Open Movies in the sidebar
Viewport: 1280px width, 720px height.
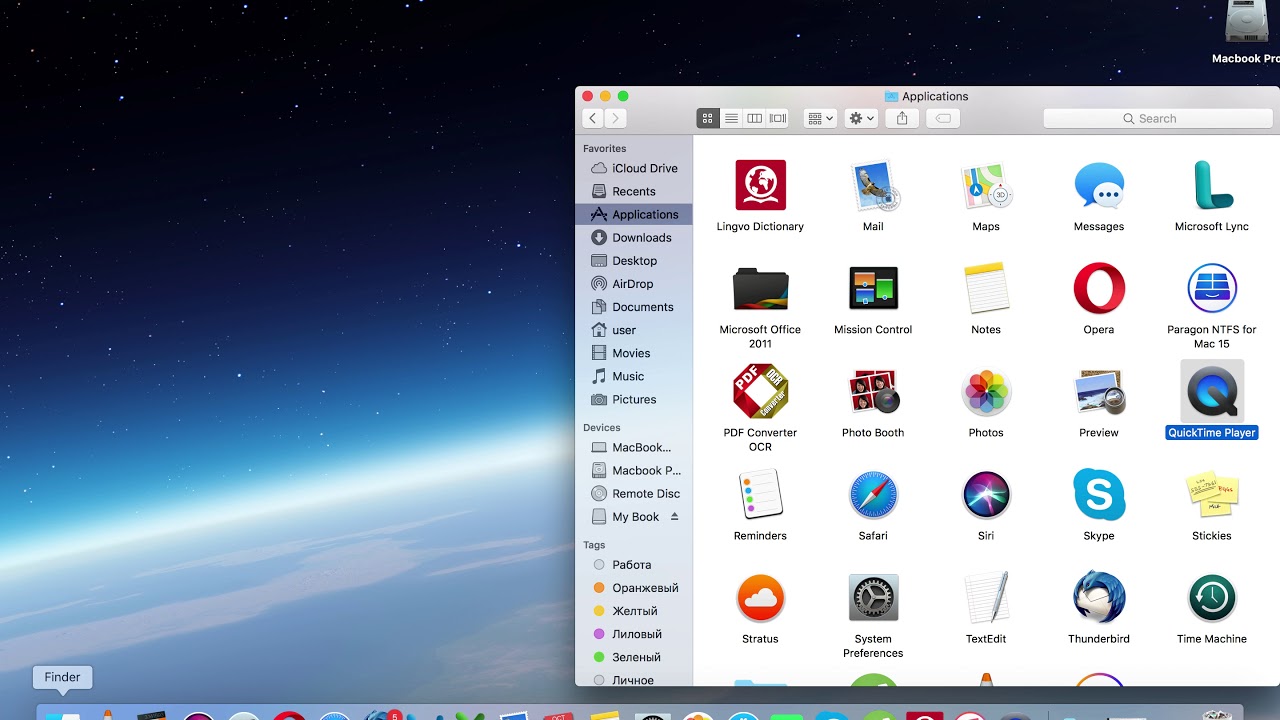click(634, 352)
